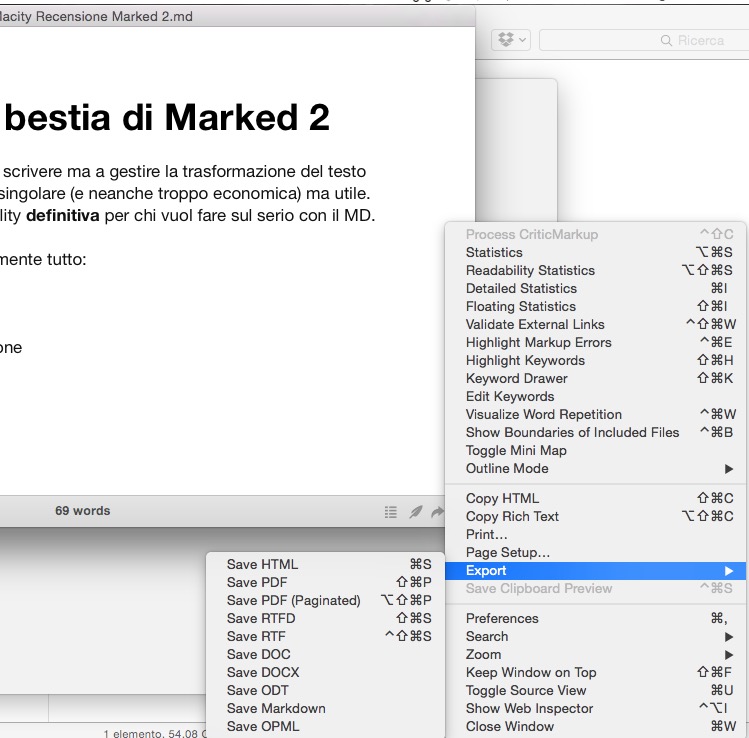The height and width of the screenshot is (738, 749).
Task: Click the table of contents list icon
Action: click(x=391, y=512)
